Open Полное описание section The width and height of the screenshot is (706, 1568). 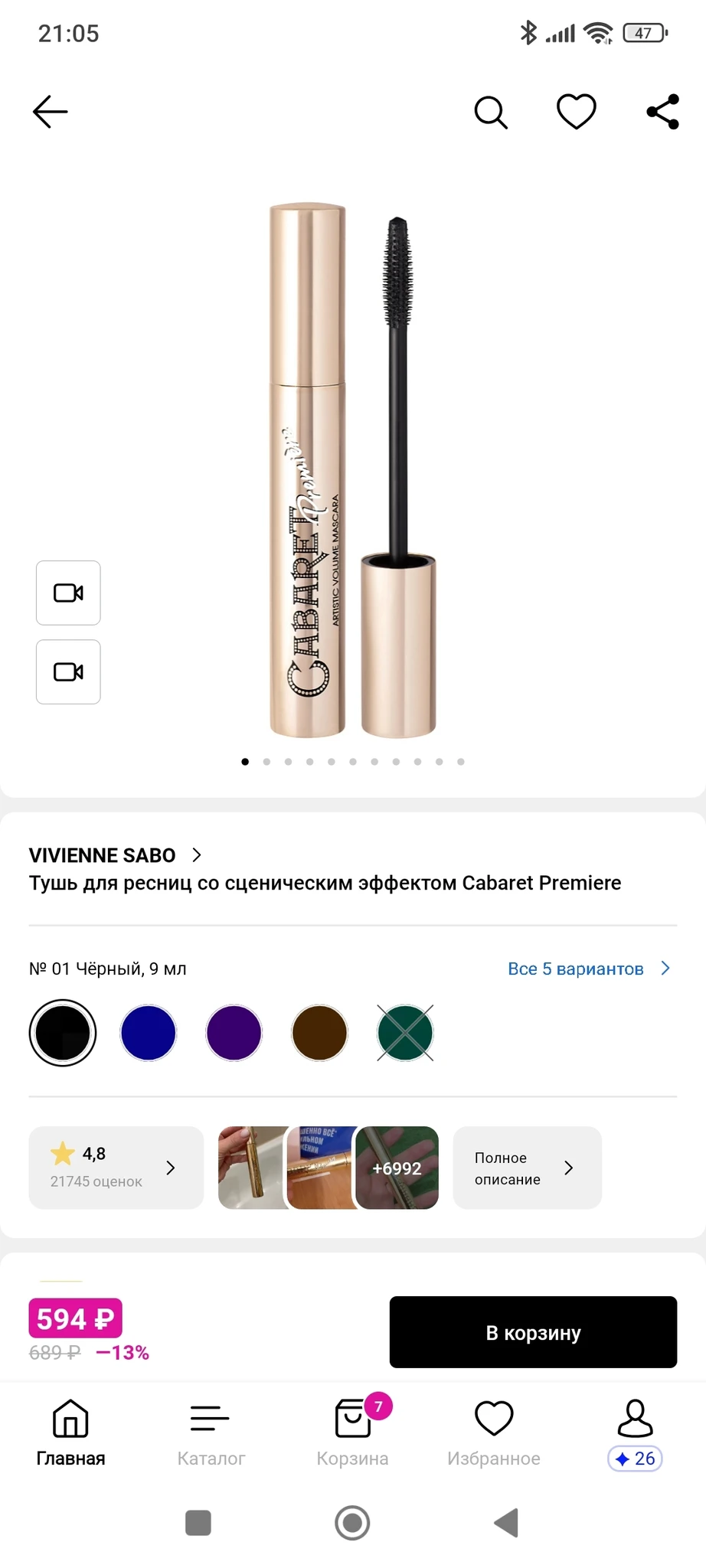coord(527,1168)
